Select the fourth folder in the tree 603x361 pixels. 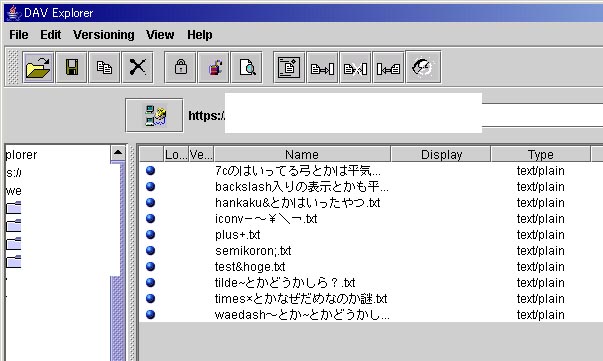tap(14, 261)
